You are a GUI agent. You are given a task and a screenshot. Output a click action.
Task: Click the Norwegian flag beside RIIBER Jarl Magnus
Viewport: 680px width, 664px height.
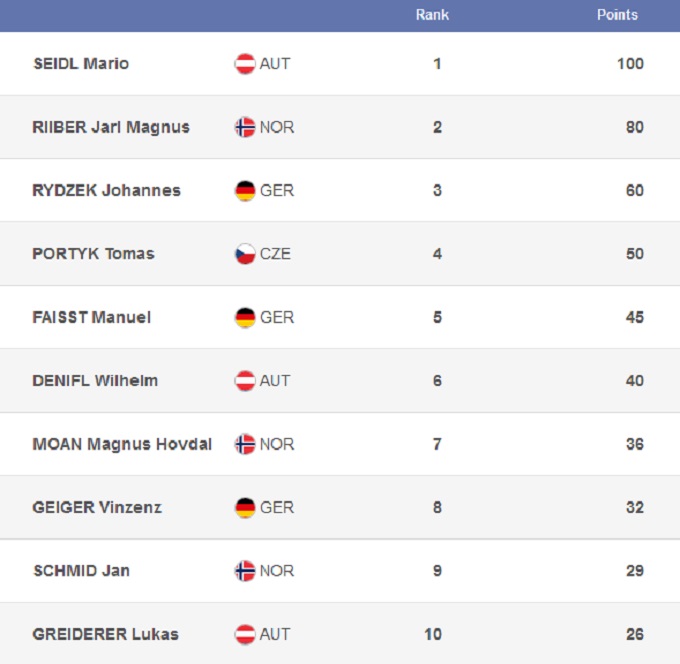[x=245, y=127]
